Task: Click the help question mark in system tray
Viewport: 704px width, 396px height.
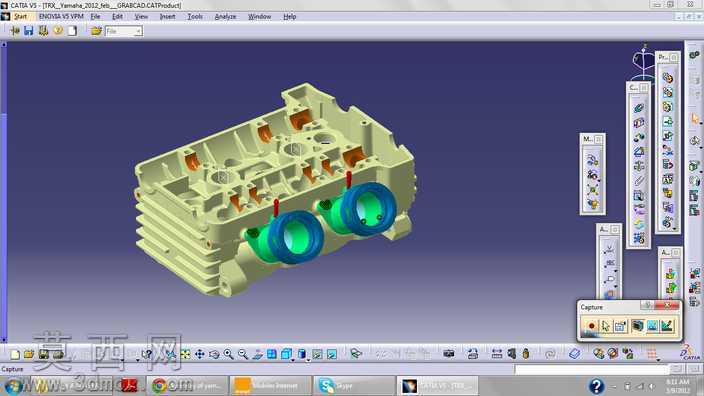Action: [596, 386]
